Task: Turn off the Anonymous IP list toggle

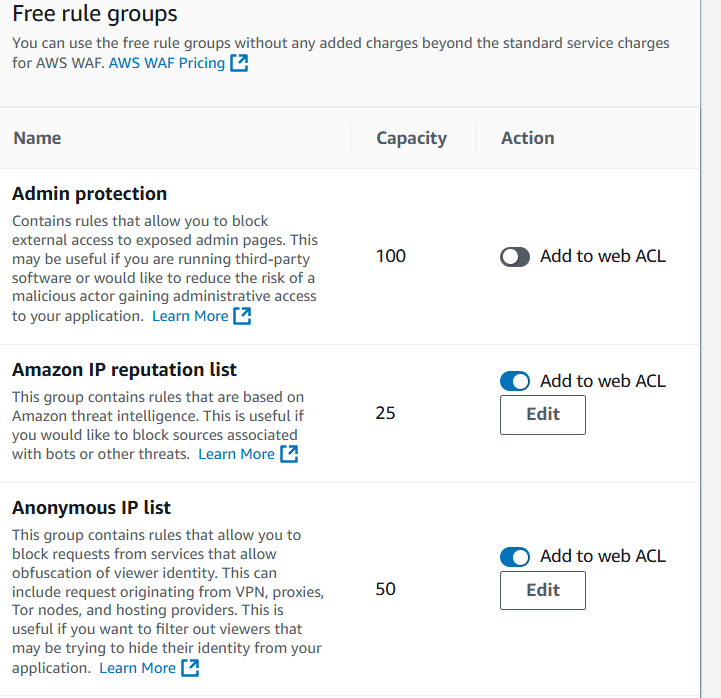Action: (515, 557)
